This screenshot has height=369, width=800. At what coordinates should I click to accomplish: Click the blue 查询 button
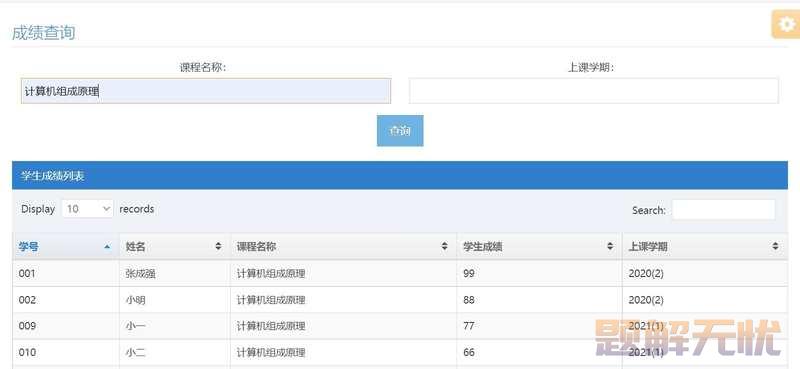400,131
